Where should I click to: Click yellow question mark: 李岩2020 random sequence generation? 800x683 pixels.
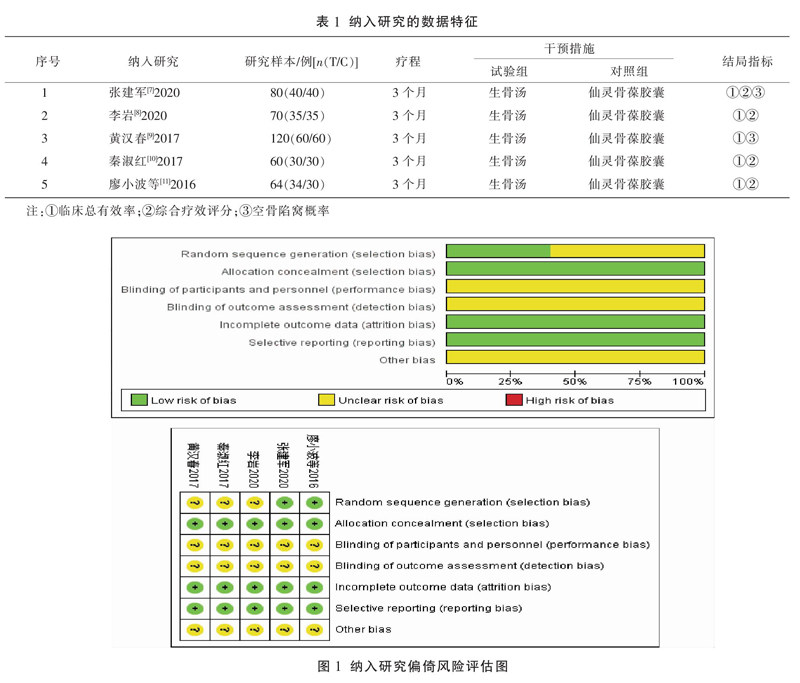pos(255,503)
